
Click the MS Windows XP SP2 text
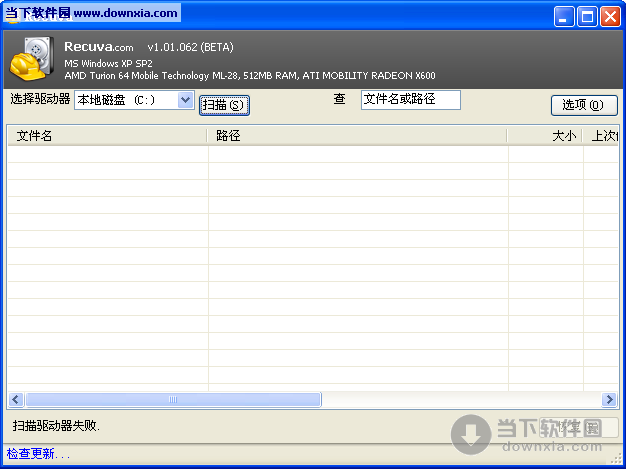[x=108, y=63]
